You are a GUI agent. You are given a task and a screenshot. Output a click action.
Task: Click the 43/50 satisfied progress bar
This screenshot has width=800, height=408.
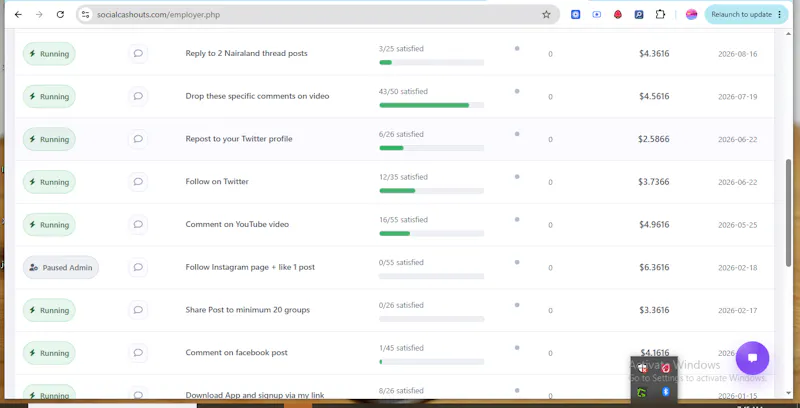click(432, 105)
